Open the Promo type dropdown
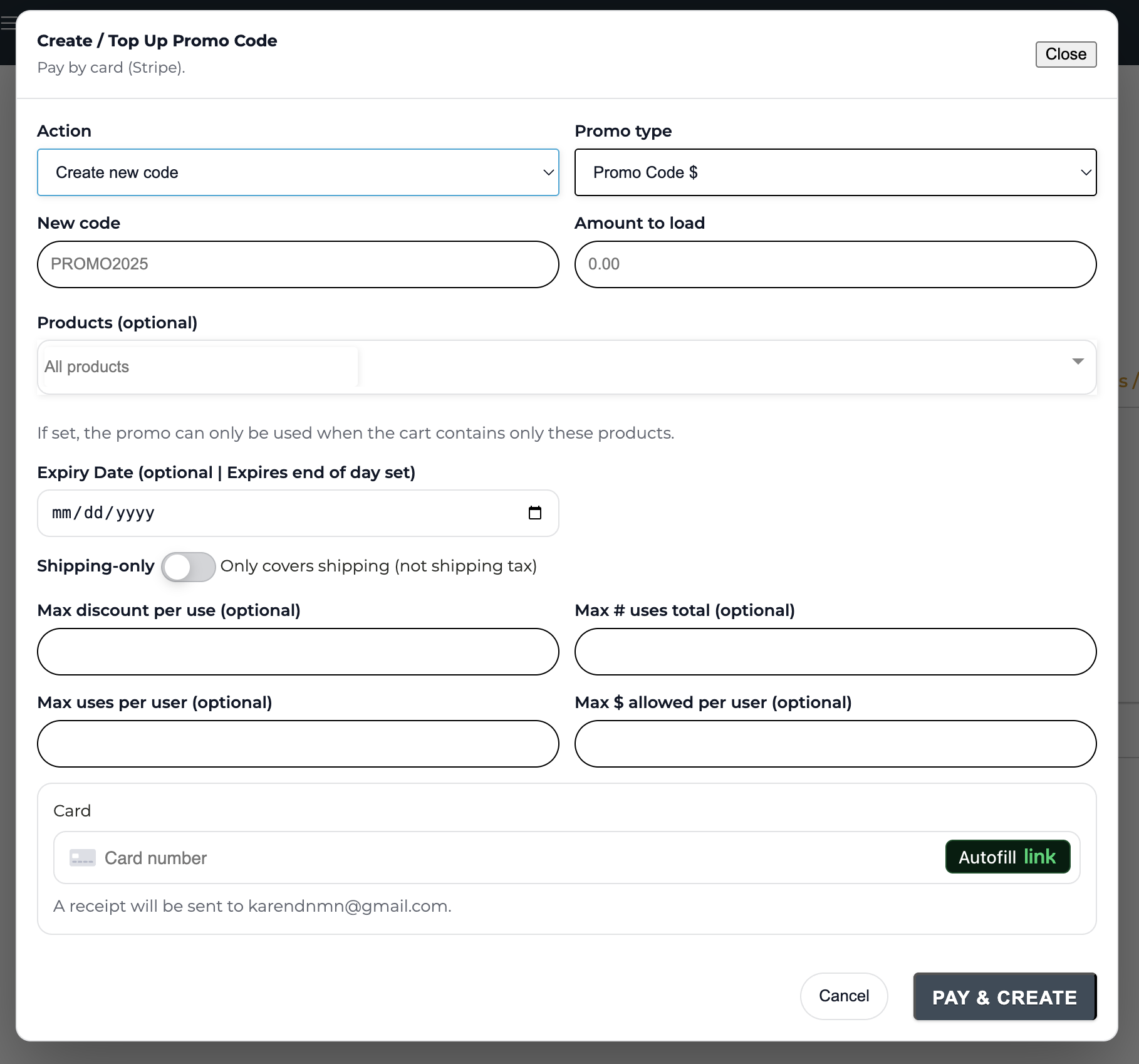The height and width of the screenshot is (1064, 1139). 835,172
